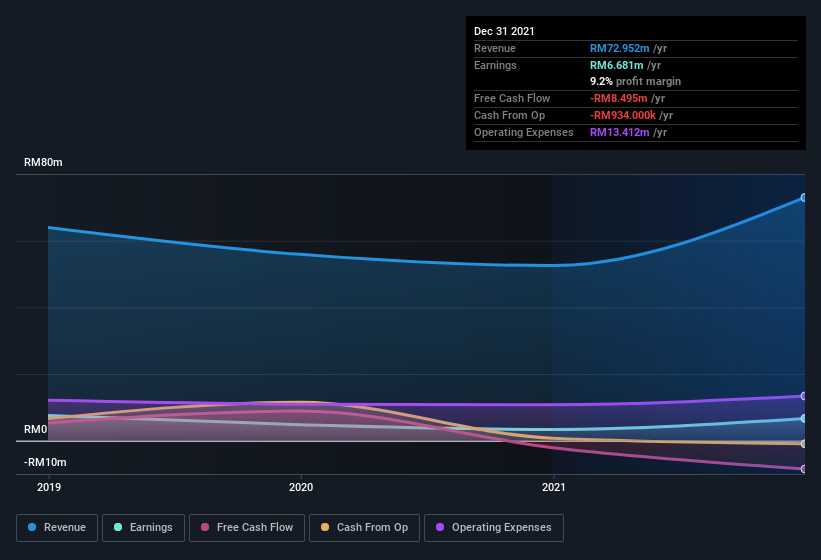Image resolution: width=821 pixels, height=560 pixels.
Task: Toggle the Operating Expenses legend button
Action: click(x=494, y=528)
